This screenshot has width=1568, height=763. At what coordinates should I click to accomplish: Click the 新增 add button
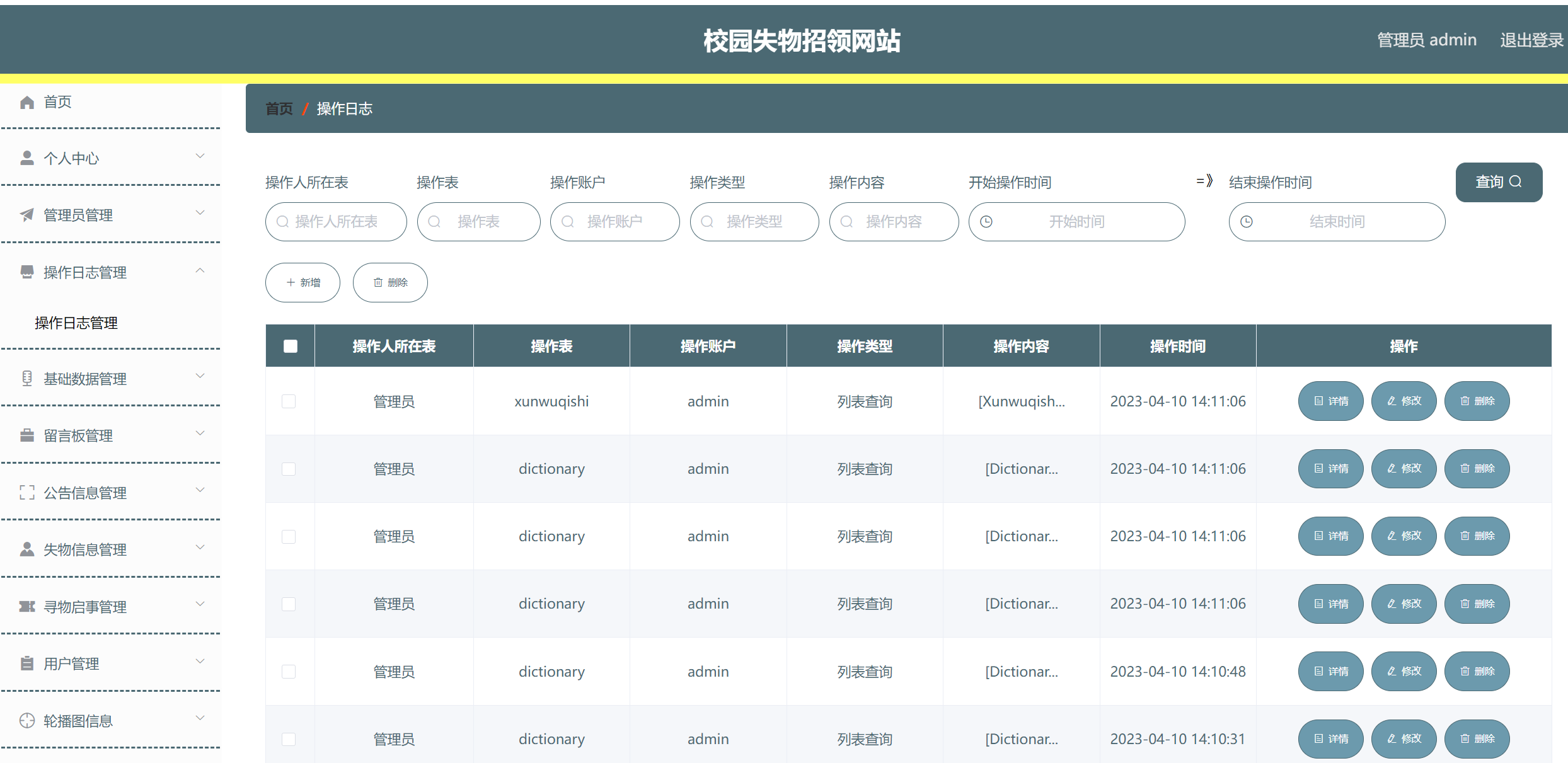click(303, 282)
